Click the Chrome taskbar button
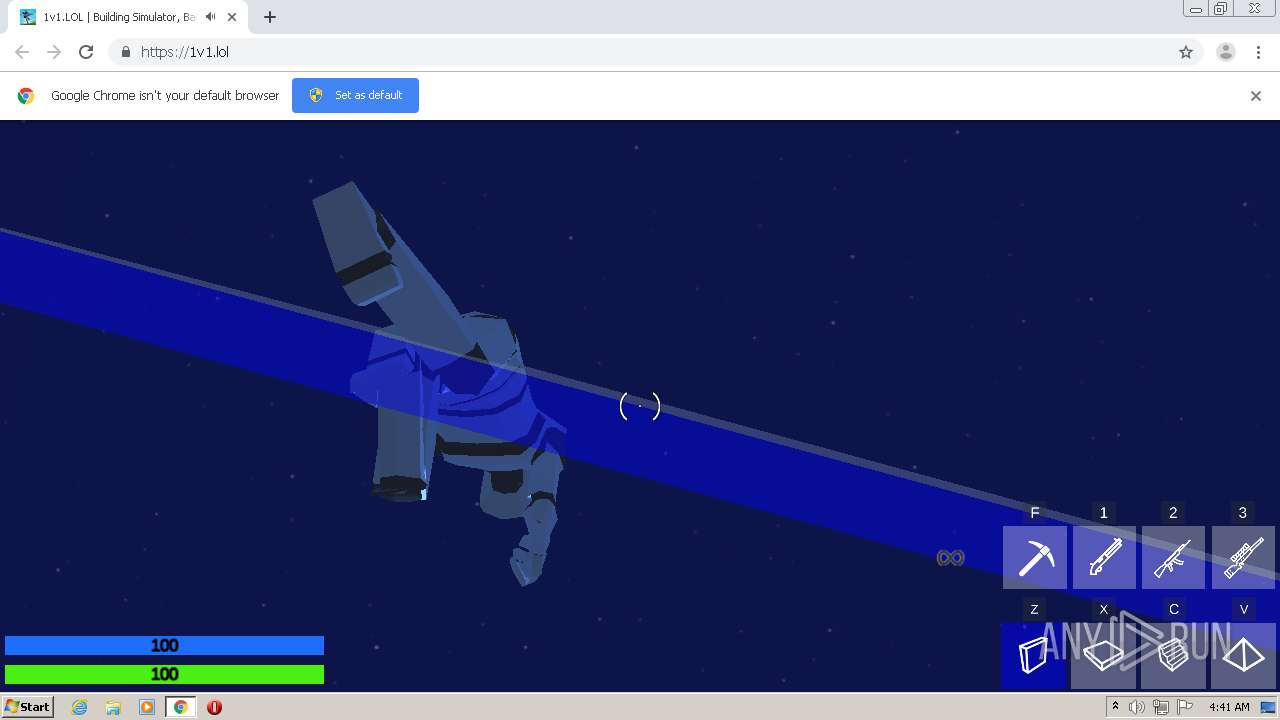1280x720 pixels. point(180,707)
